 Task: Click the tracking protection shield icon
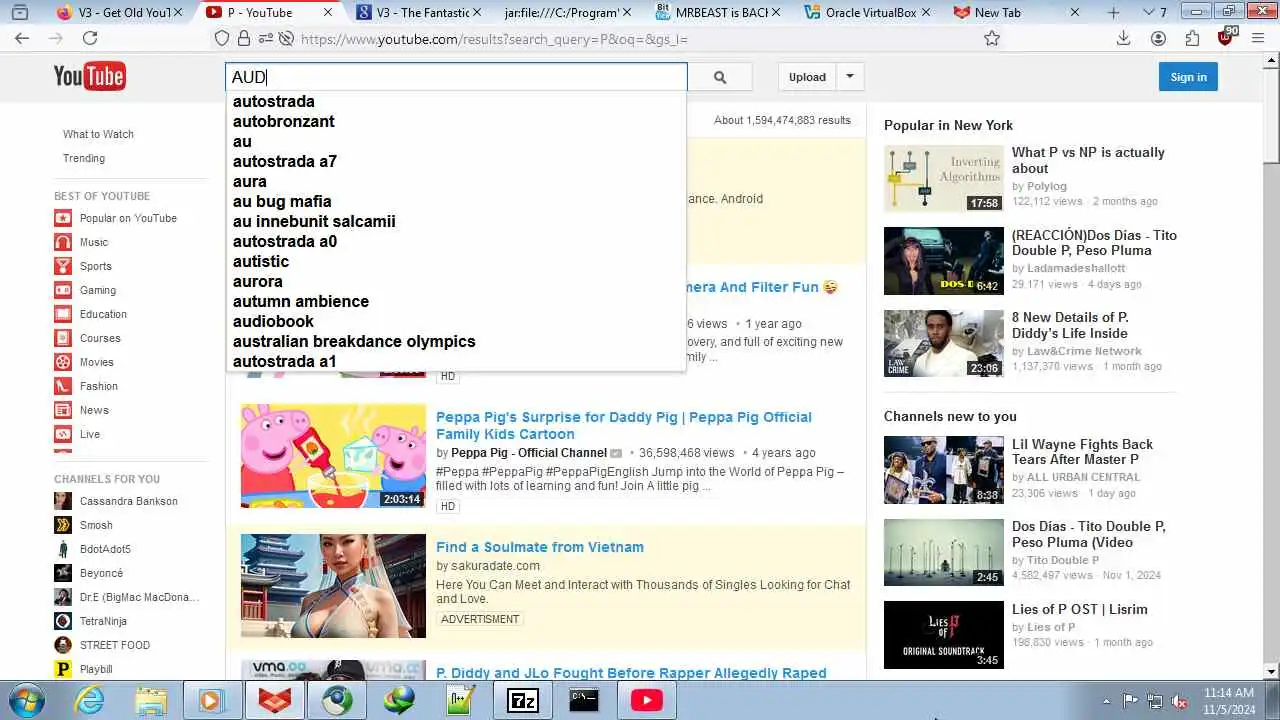(x=222, y=38)
